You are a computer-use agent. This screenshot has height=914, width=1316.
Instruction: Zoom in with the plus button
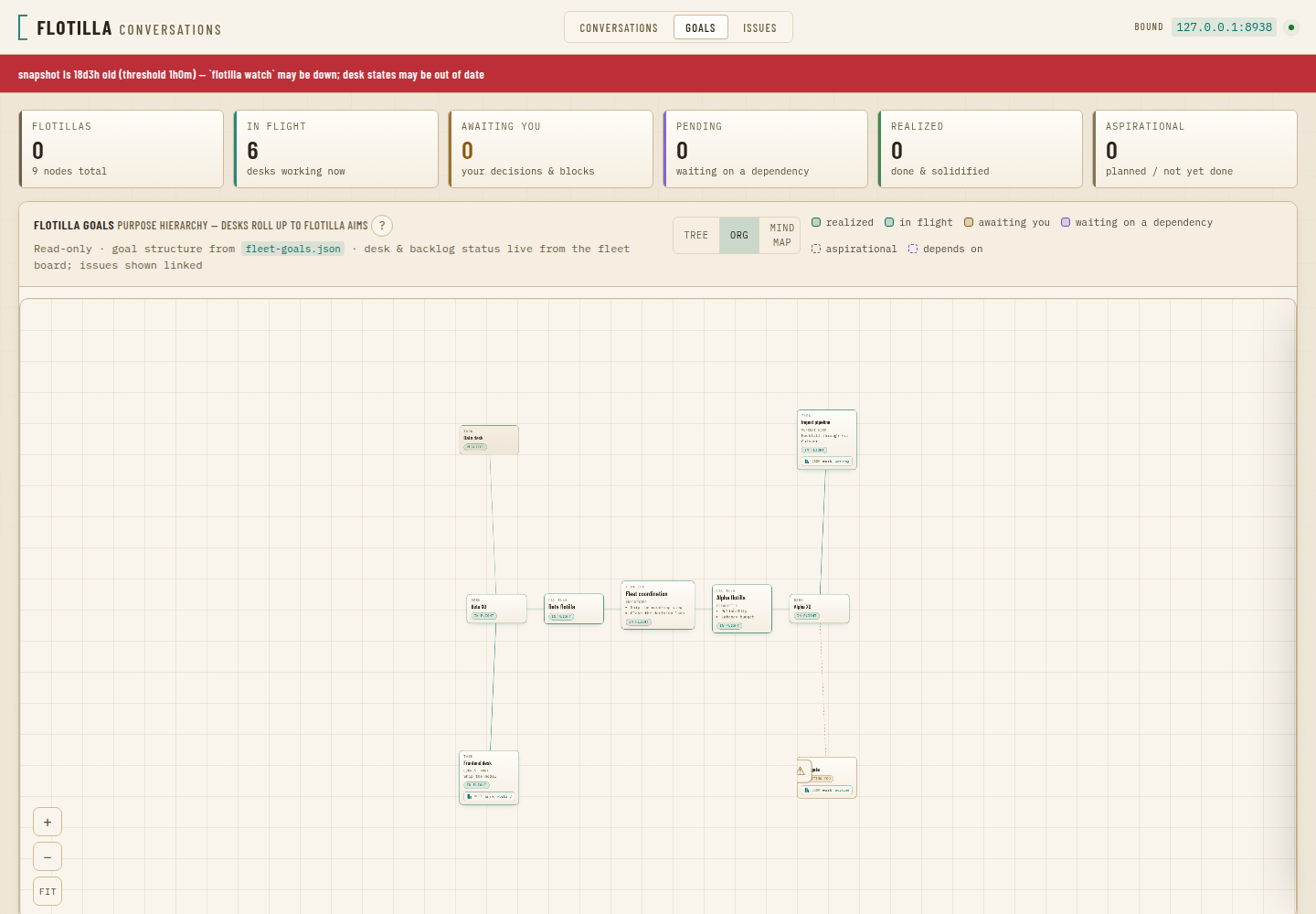click(x=48, y=822)
